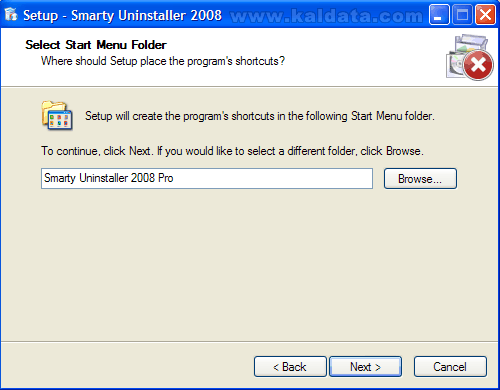
Task: Minimize the Setup window
Action: point(439,15)
